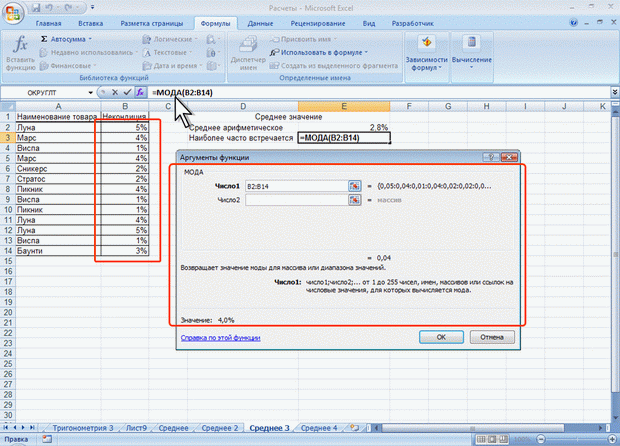Select the Среднее 2 sheet tab

pyautogui.click(x=220, y=427)
